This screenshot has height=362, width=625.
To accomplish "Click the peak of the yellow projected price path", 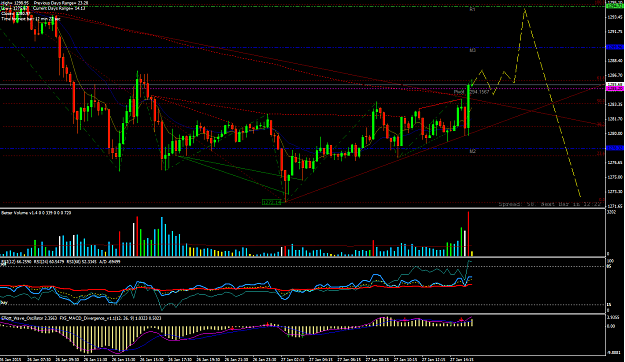I will [x=525, y=10].
